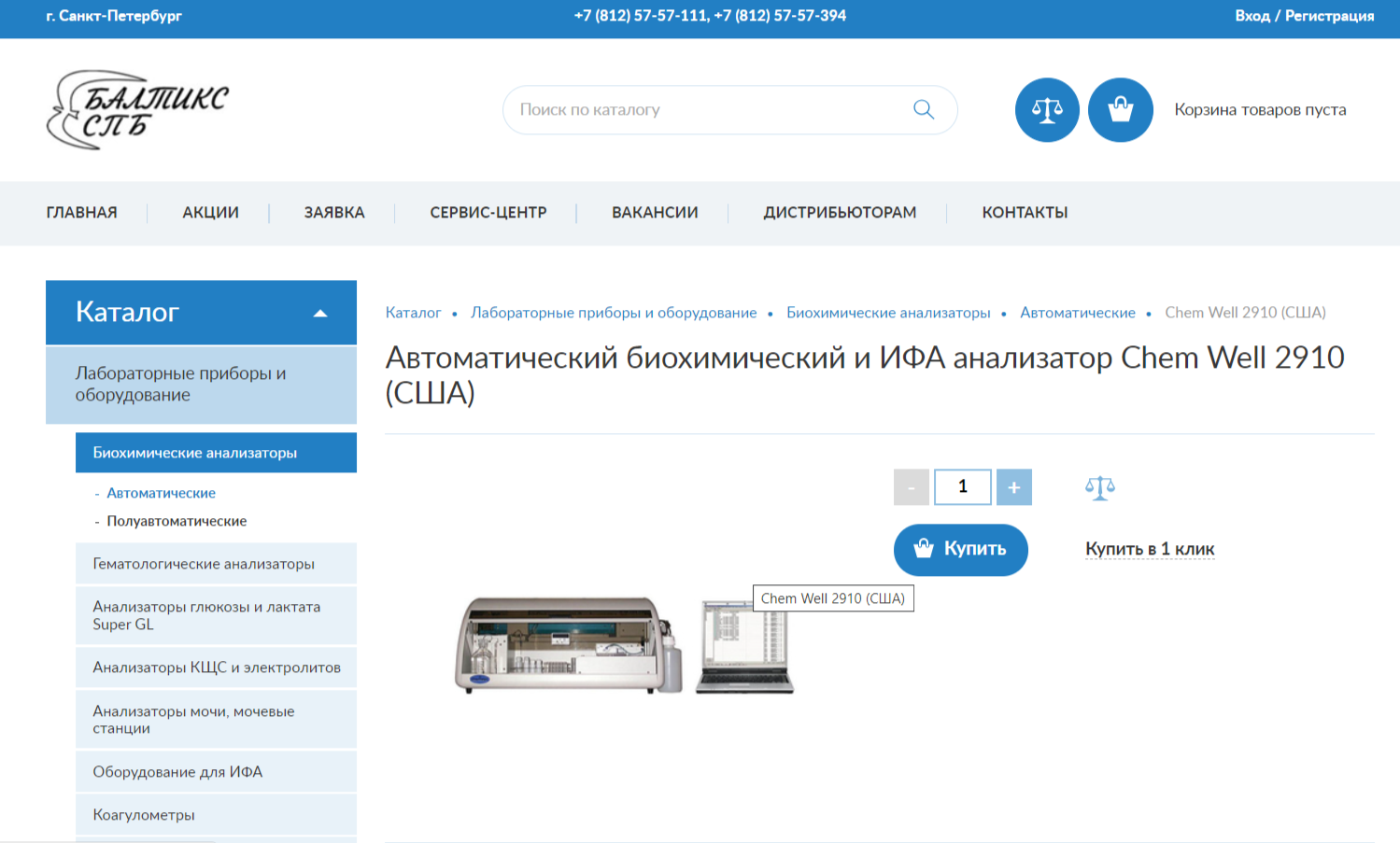Open Купить в 1 клик link
This screenshot has width=1400, height=843.
1150,549
